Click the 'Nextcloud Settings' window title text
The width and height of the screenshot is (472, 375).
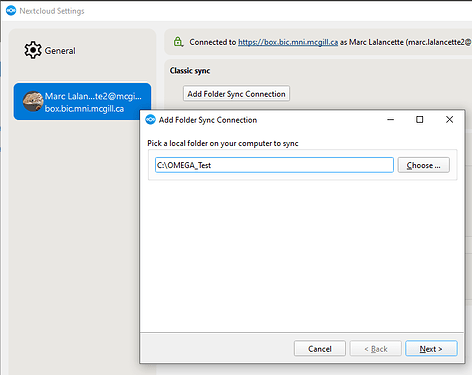coord(52,11)
